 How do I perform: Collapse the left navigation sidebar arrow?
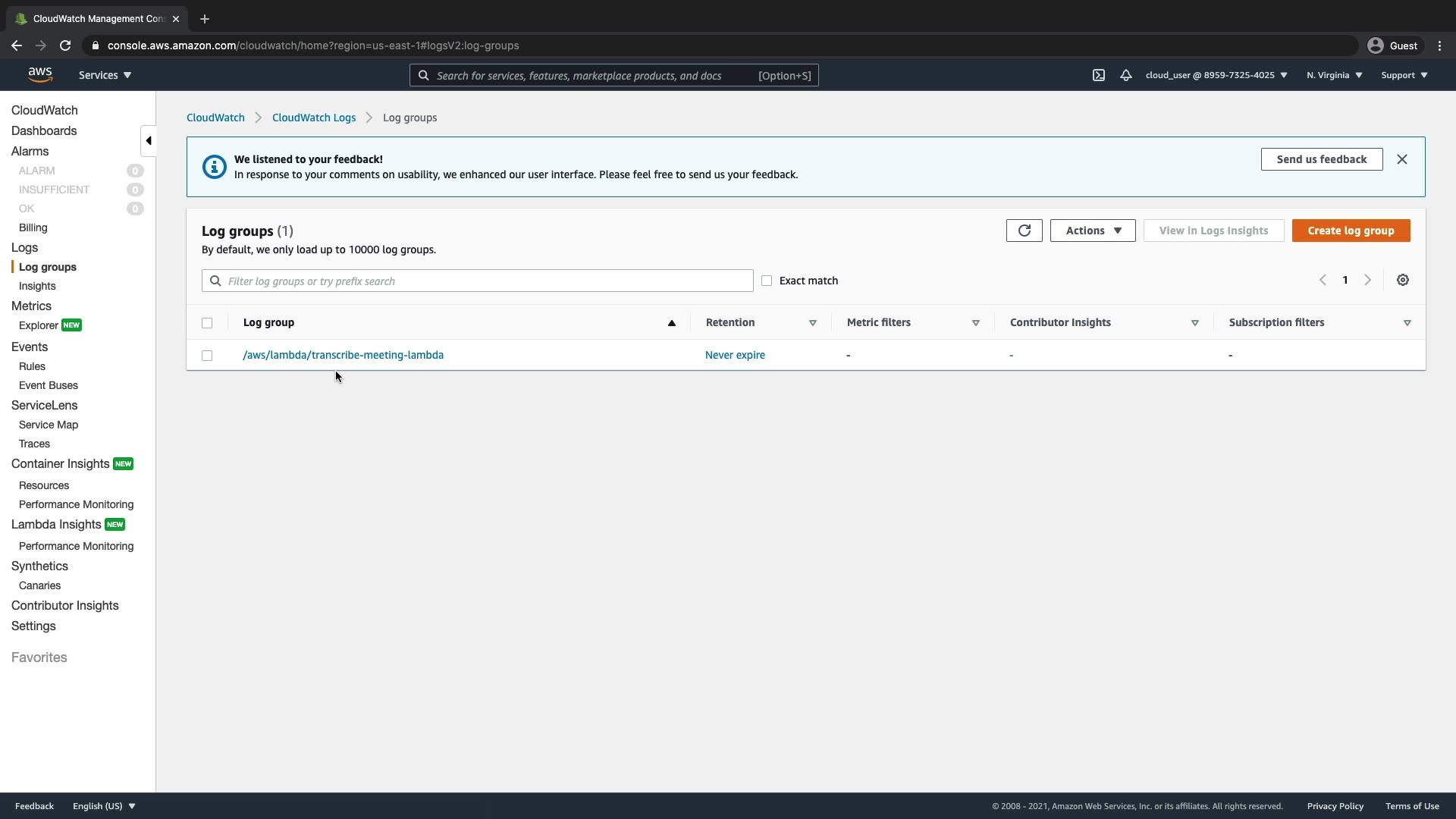(149, 140)
